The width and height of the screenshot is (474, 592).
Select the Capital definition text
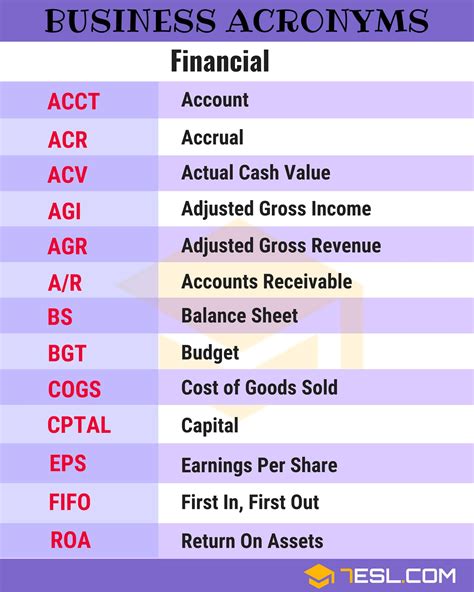point(210,426)
